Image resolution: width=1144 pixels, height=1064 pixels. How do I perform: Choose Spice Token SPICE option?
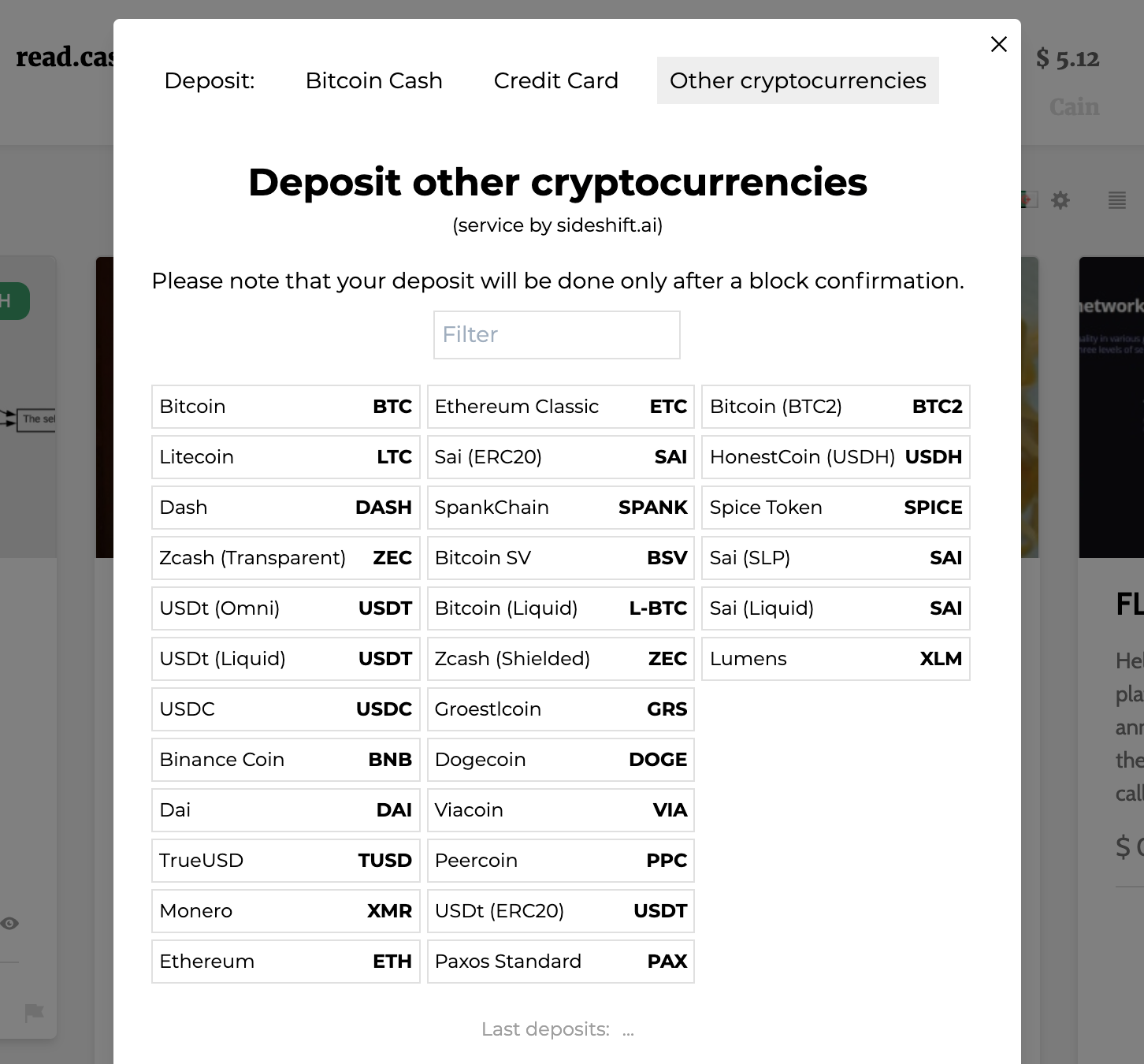835,508
